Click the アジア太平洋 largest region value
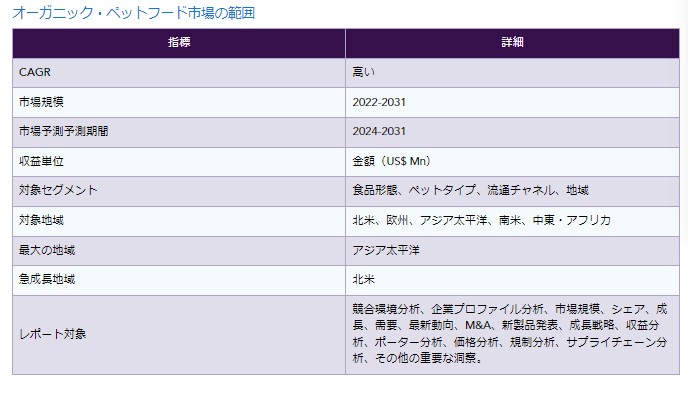688x394 pixels. click(386, 250)
